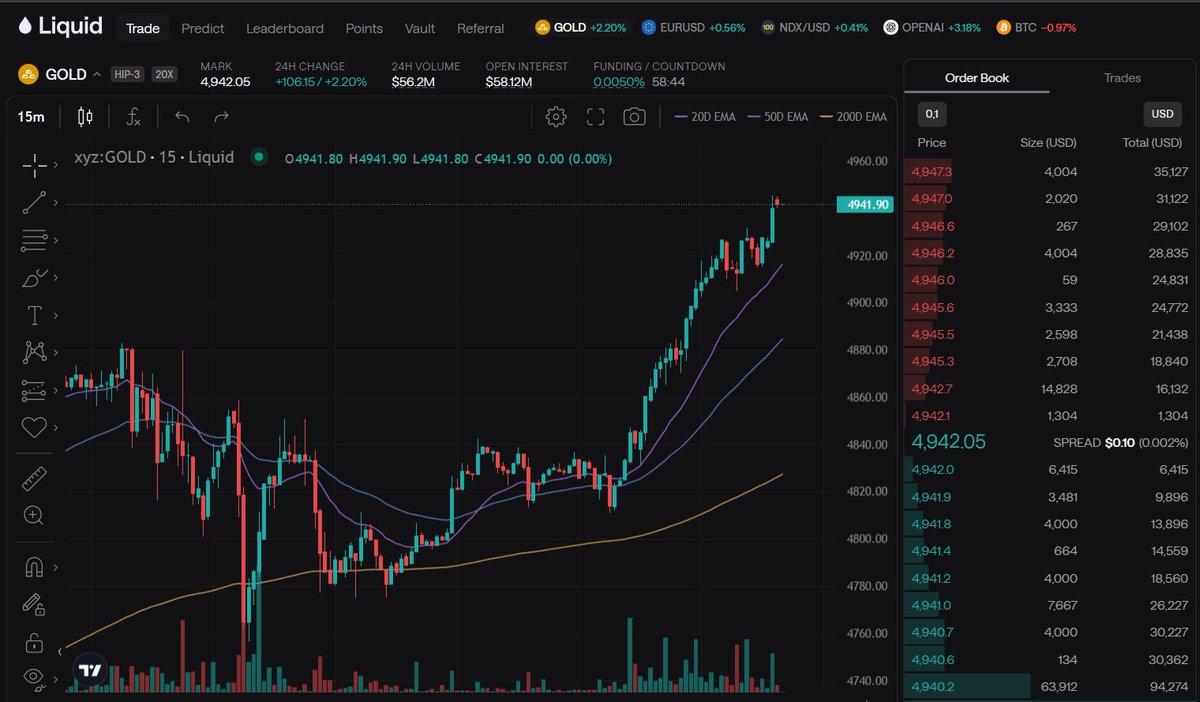The image size is (1200, 702).
Task: Toggle the magnet snap mode
Action: tap(34, 567)
